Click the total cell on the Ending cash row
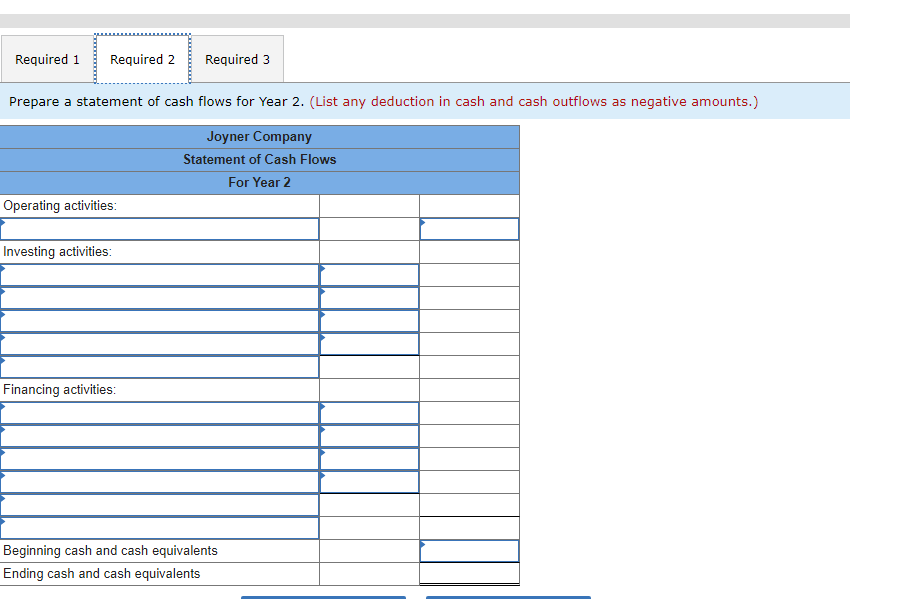The width and height of the screenshot is (903, 599). pyautogui.click(x=469, y=573)
